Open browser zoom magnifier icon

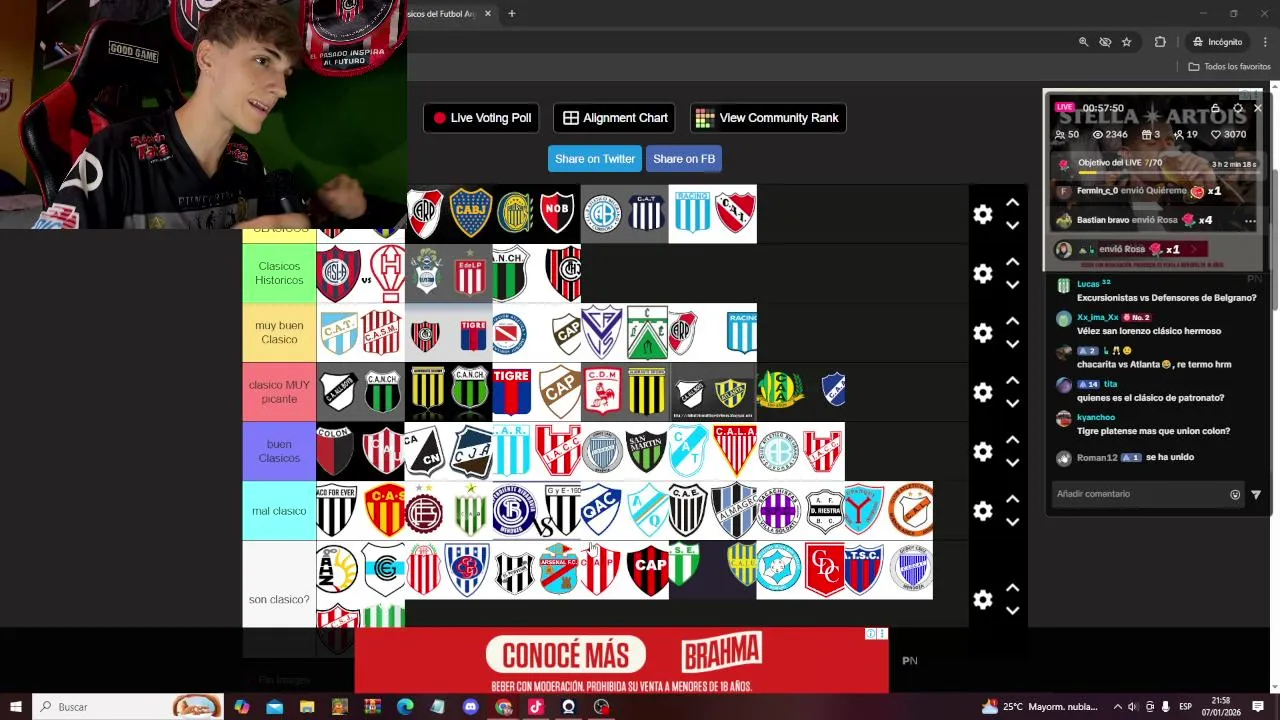pyautogui.click(x=1083, y=42)
